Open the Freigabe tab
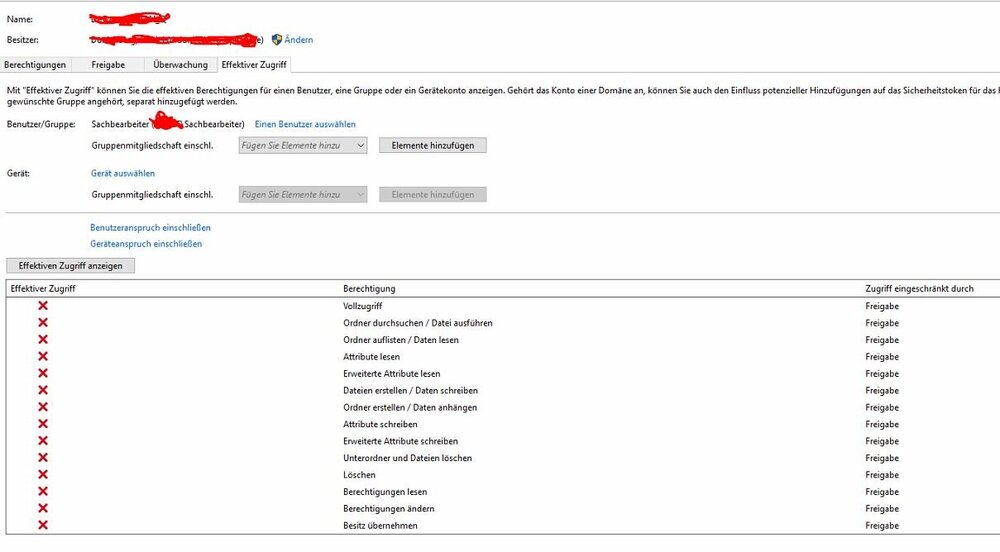Screen dimensions: 1000x552 click(x=109, y=65)
